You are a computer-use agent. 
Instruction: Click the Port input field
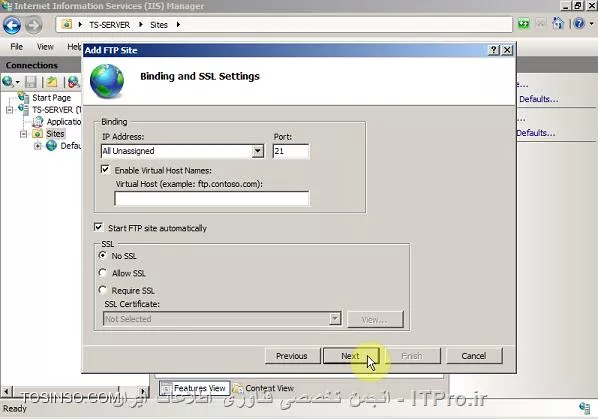coord(291,151)
